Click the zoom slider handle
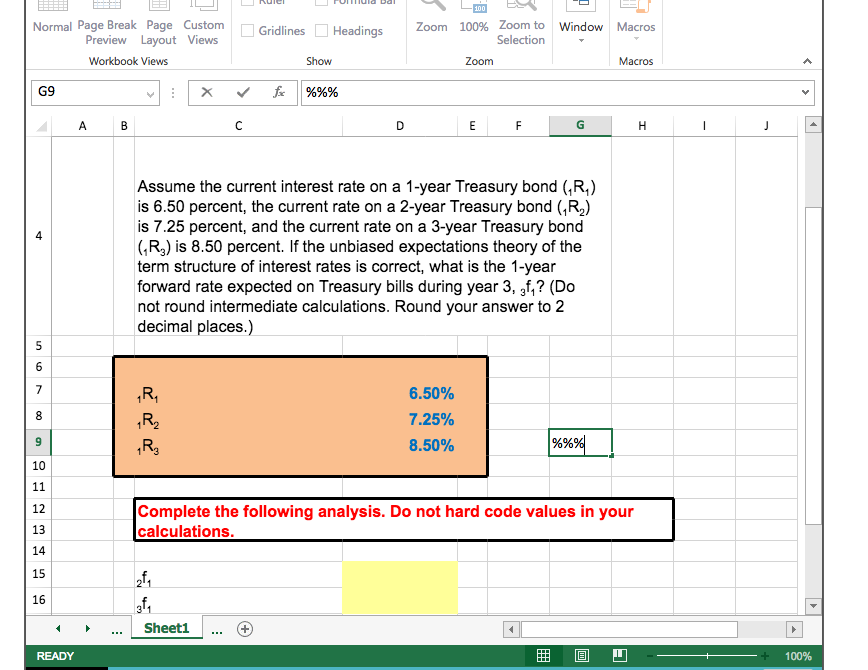 coord(707,656)
